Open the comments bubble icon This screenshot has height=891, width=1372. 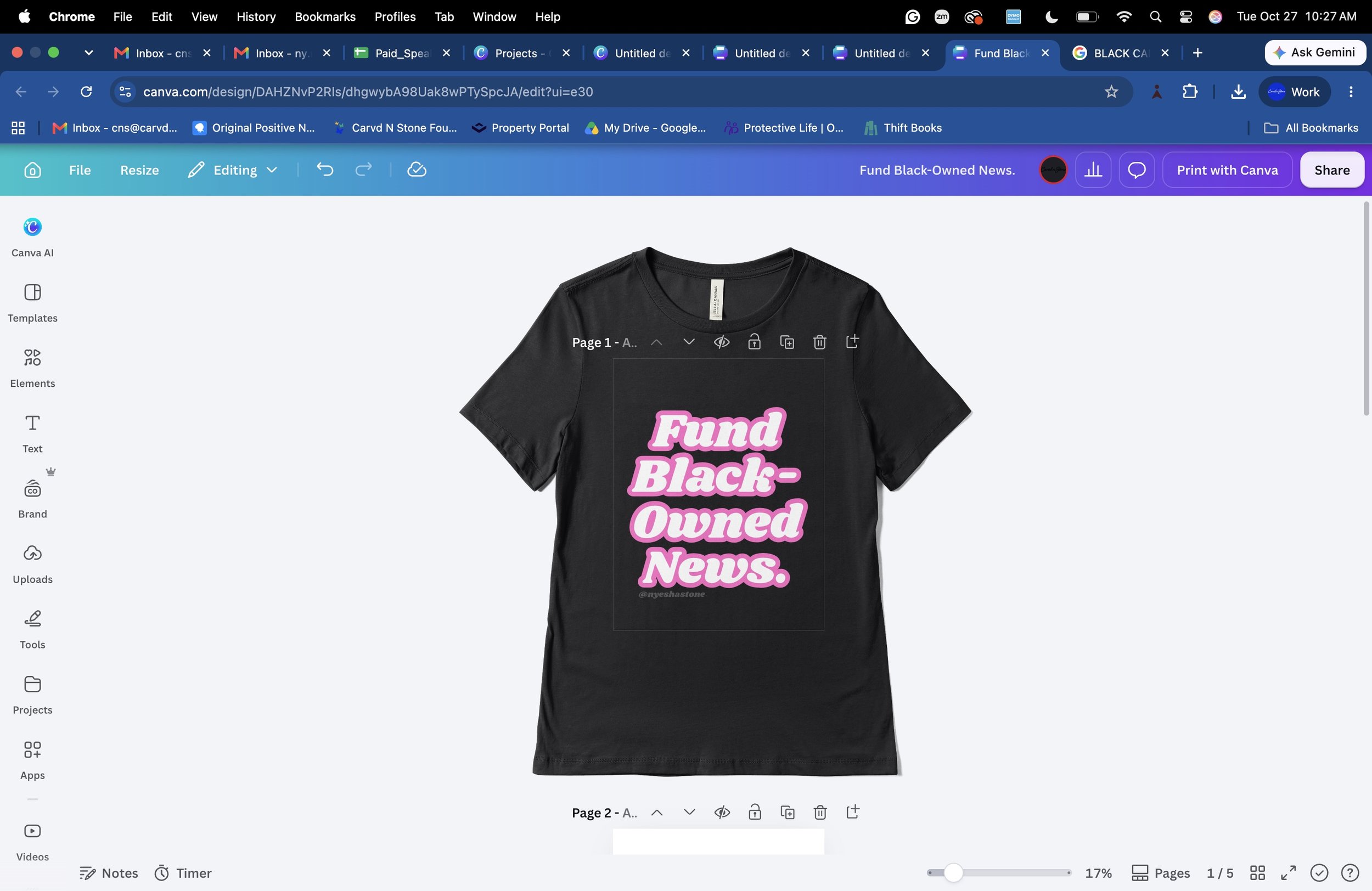(1137, 170)
